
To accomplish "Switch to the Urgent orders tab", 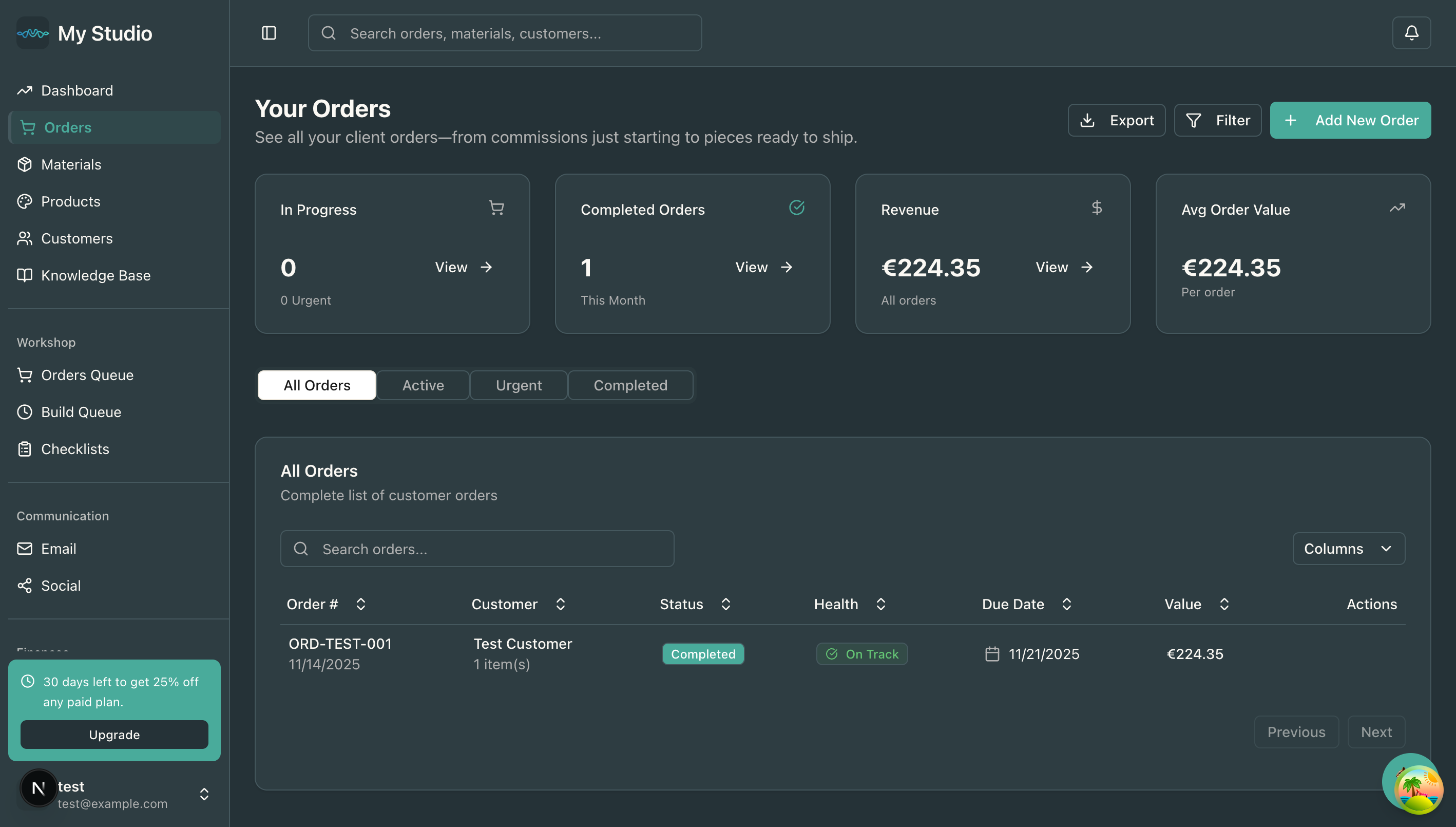I will [518, 385].
